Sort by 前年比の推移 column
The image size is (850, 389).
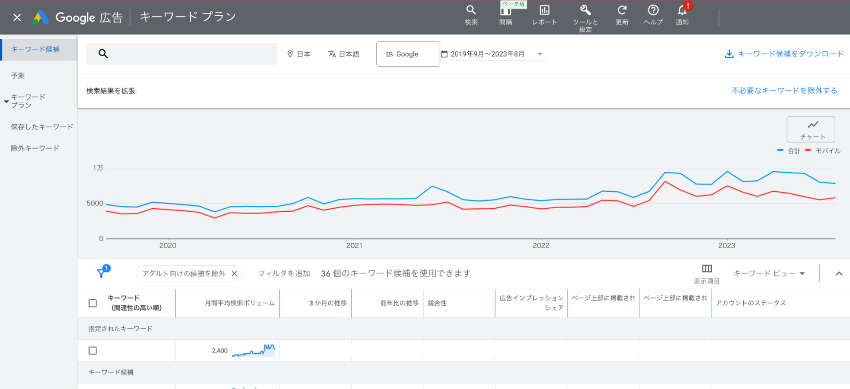400,303
